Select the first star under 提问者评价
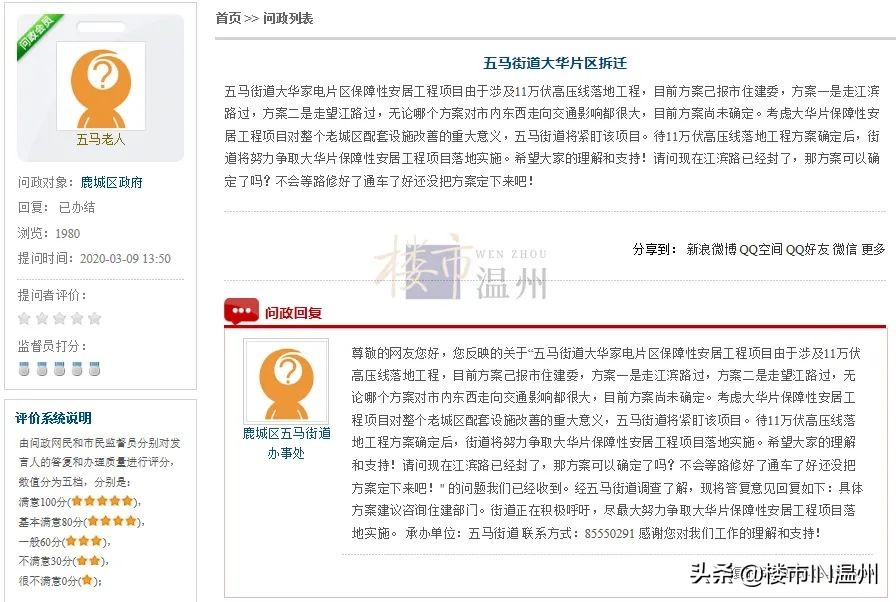 (24, 317)
